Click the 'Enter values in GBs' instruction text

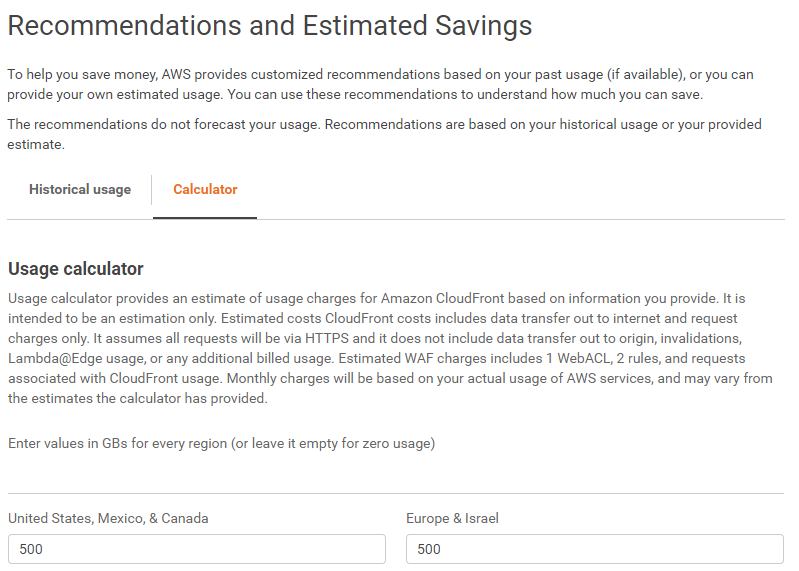click(x=221, y=443)
